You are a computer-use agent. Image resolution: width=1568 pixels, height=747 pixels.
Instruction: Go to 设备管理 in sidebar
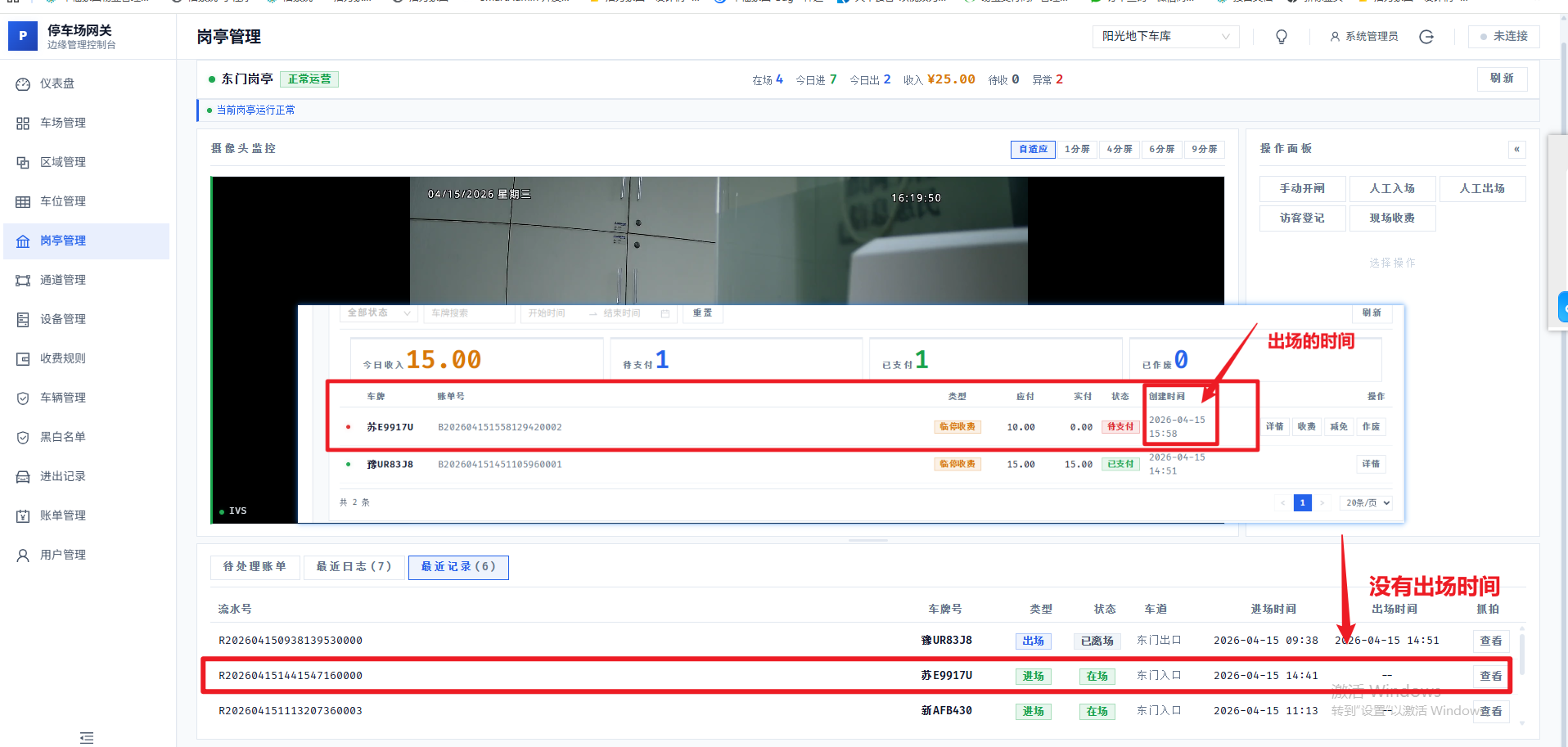[63, 319]
